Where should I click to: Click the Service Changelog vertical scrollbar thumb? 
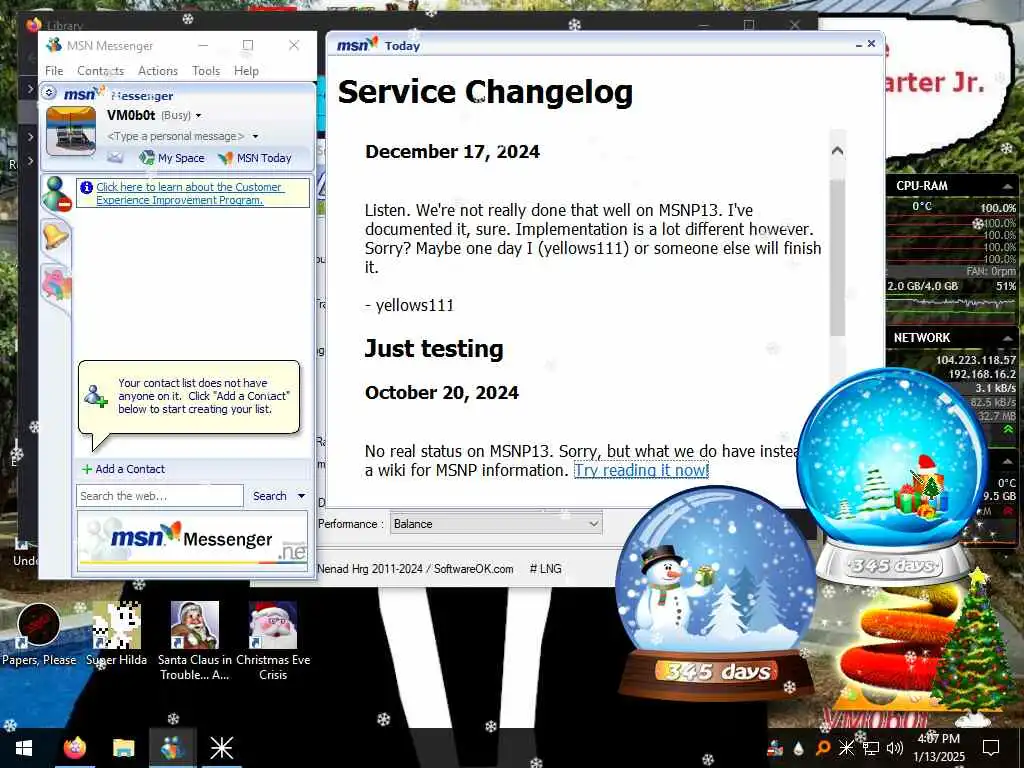click(837, 257)
